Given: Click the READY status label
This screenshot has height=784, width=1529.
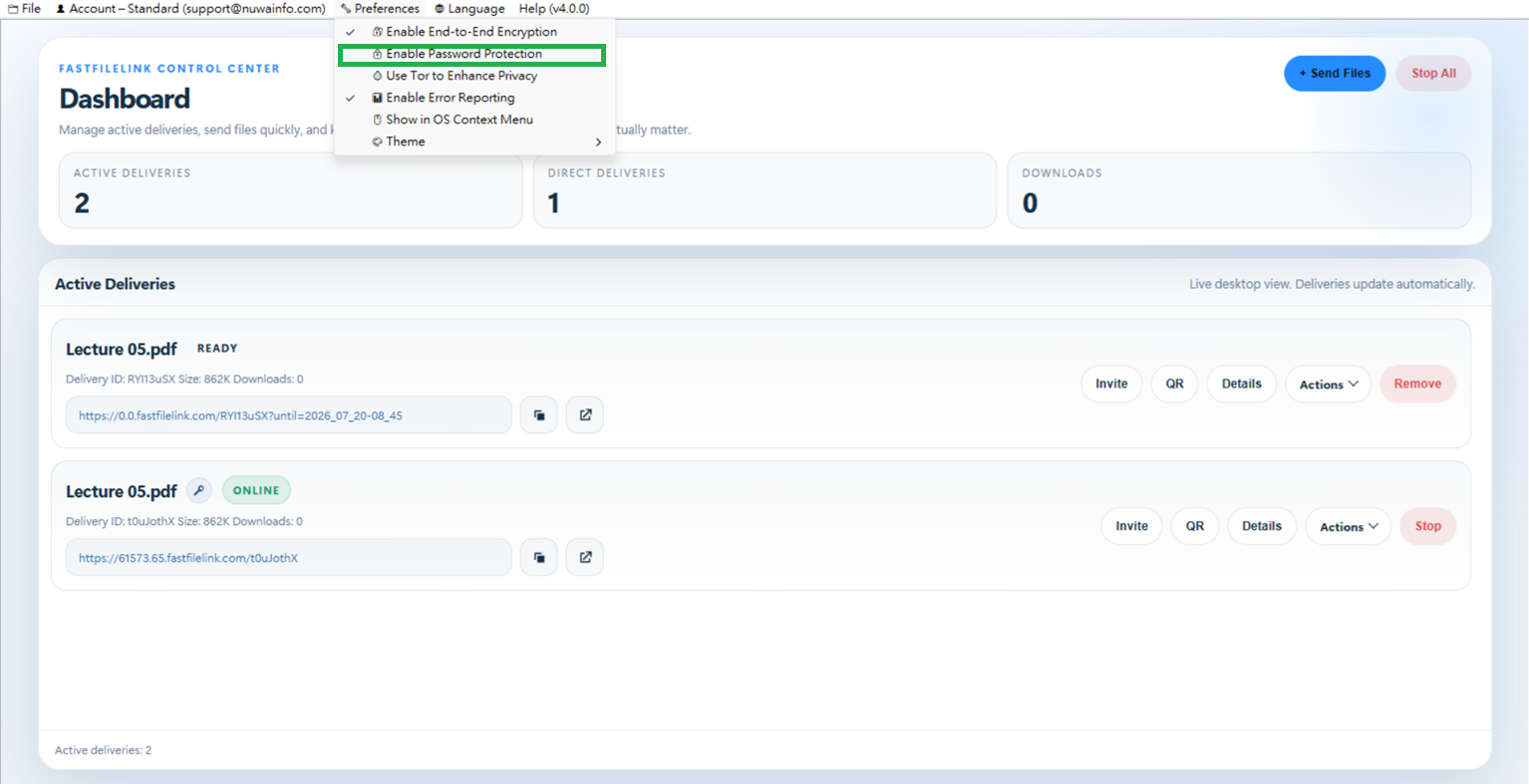Looking at the screenshot, I should click(217, 349).
